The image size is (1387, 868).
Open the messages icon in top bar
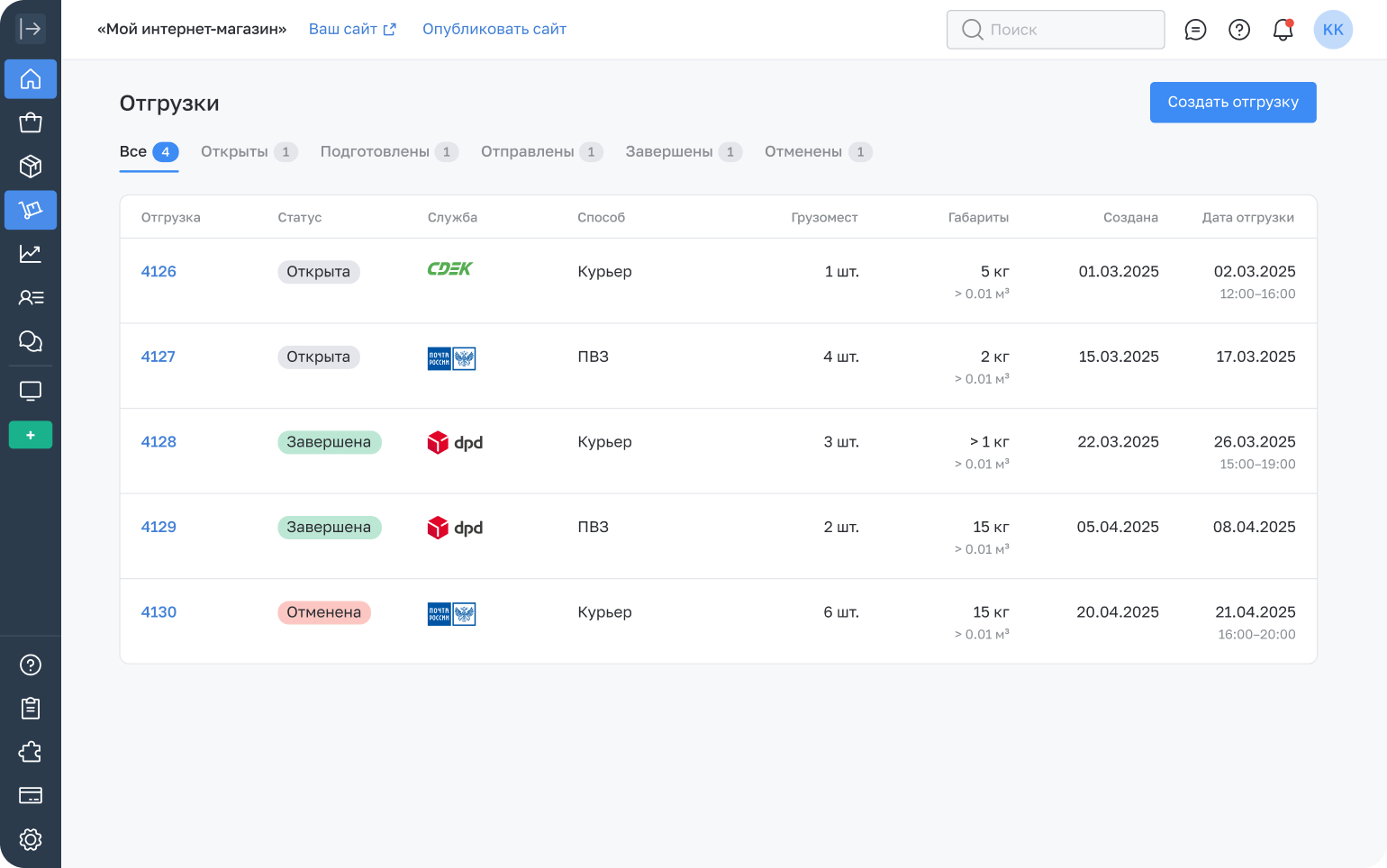click(x=1195, y=30)
